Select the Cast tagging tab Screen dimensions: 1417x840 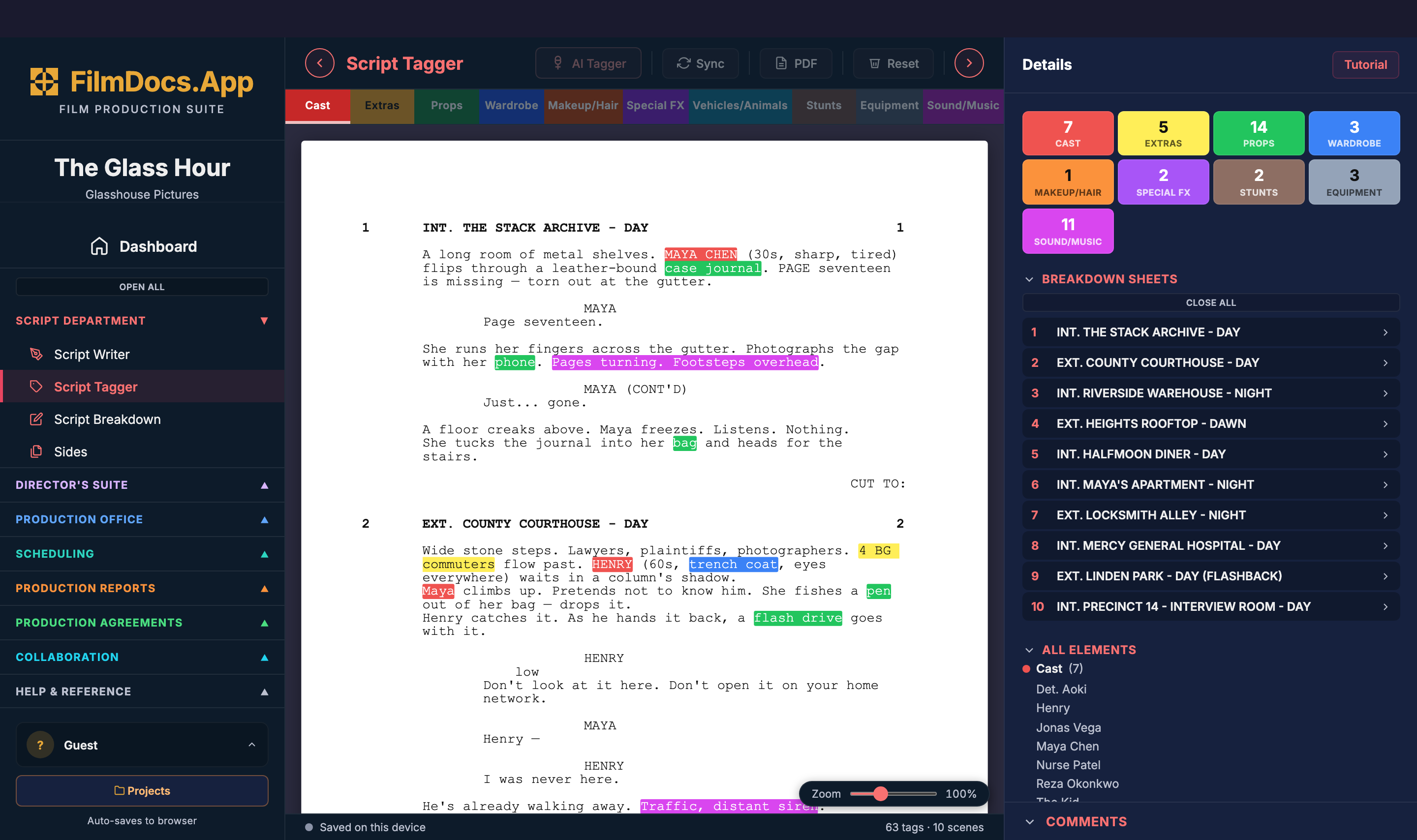click(x=317, y=105)
